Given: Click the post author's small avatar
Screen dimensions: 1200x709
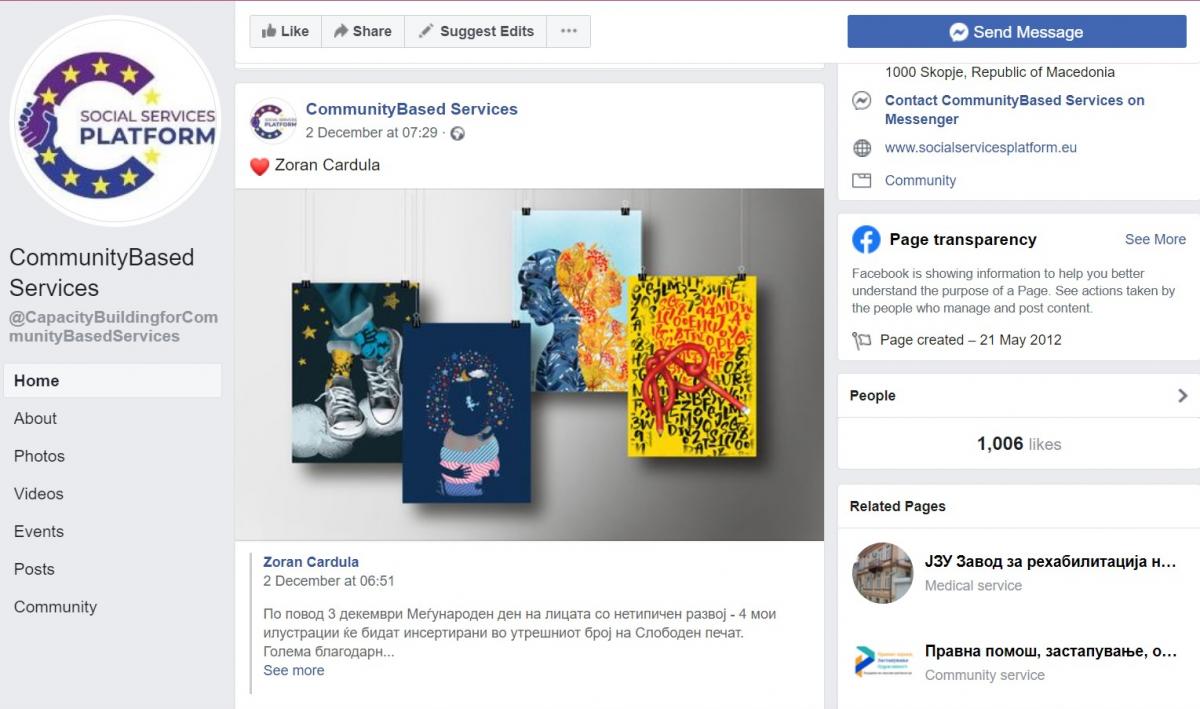Looking at the screenshot, I should [272, 120].
